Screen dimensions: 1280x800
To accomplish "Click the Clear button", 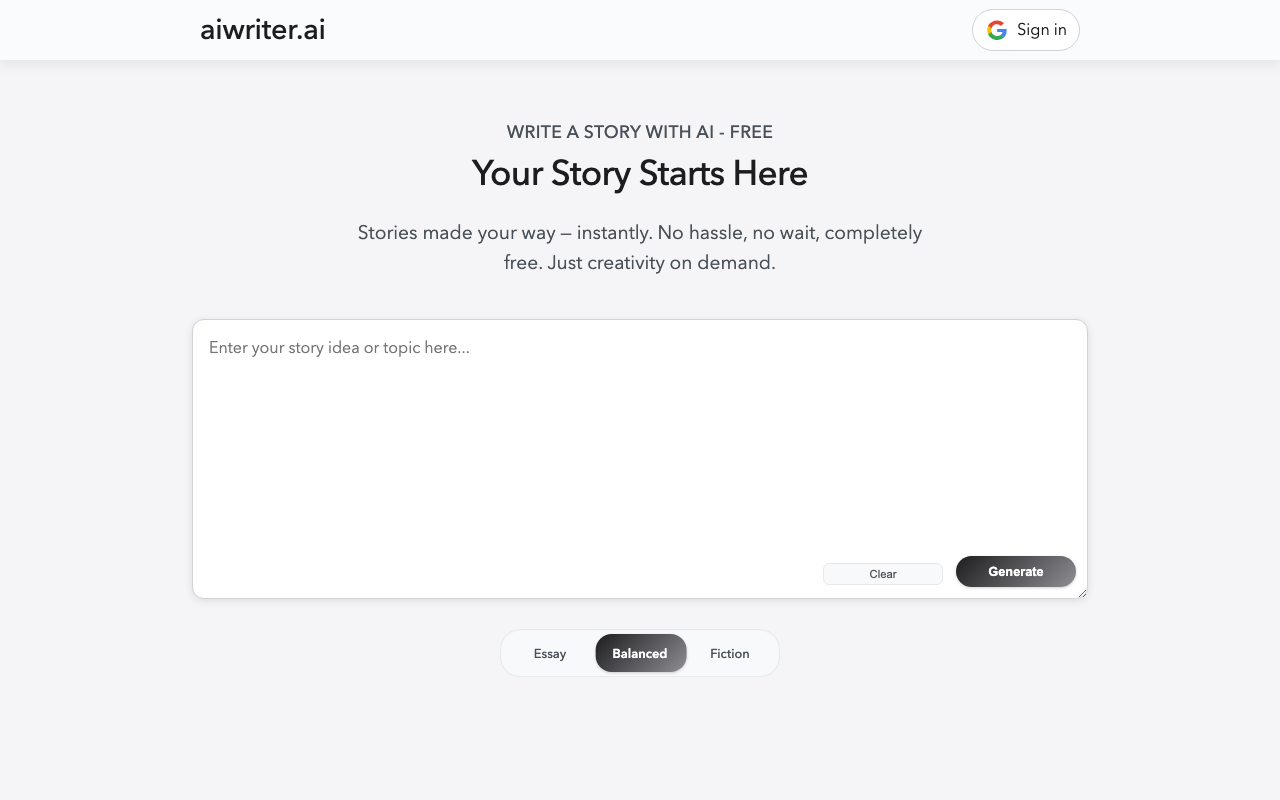I will click(x=882, y=573).
